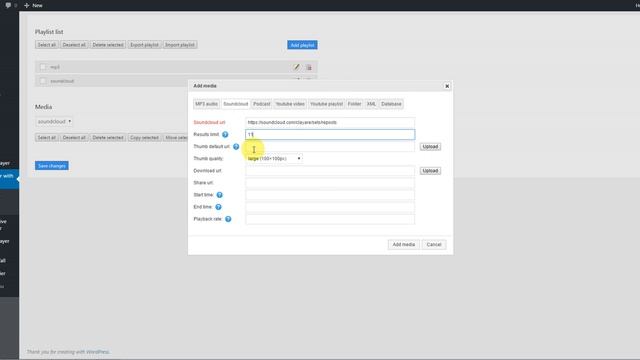Click Deselect all in Playlist list
Viewport: 640px width, 360px height.
tap(74, 45)
